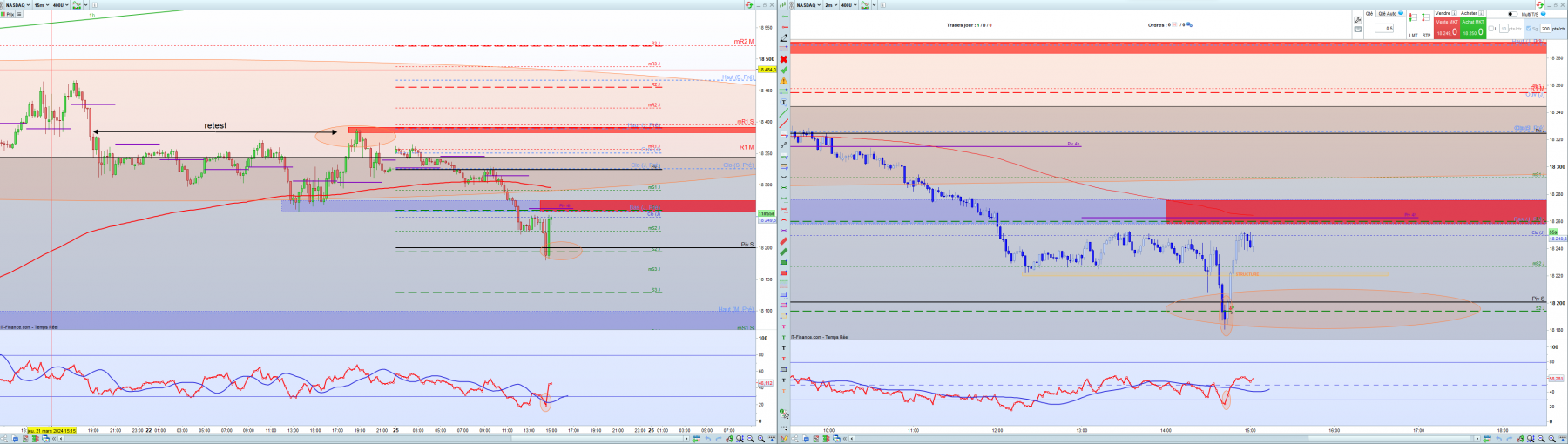Click the red X delete drawing tool
1568x444 pixels.
pyautogui.click(x=783, y=59)
